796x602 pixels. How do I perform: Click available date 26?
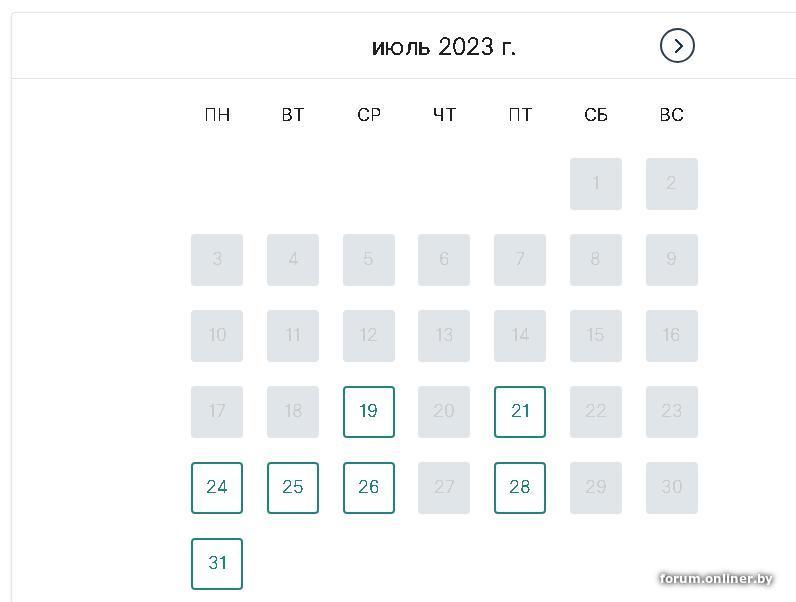(369, 488)
